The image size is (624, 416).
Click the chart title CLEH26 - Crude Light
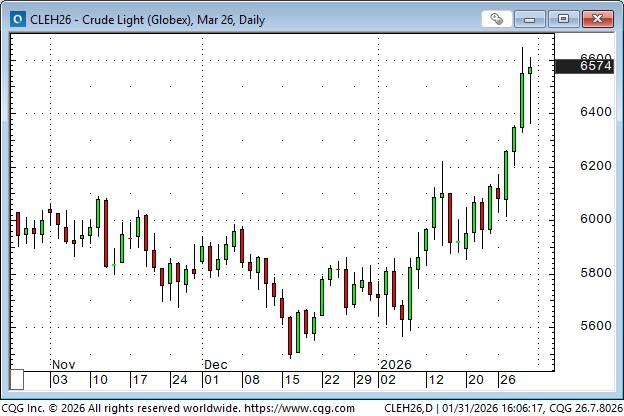click(150, 18)
